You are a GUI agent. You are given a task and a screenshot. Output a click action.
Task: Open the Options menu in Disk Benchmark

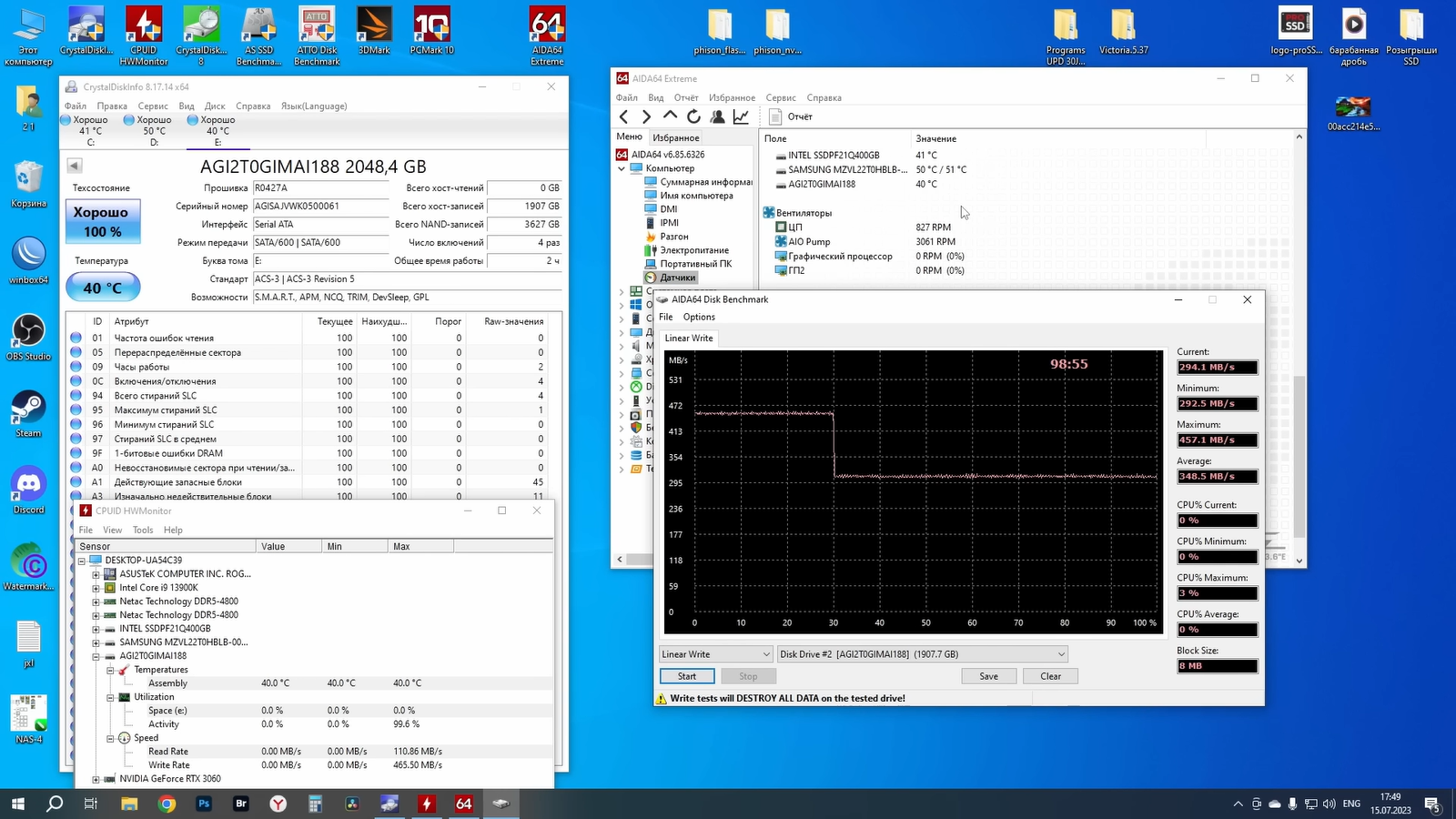[699, 317]
